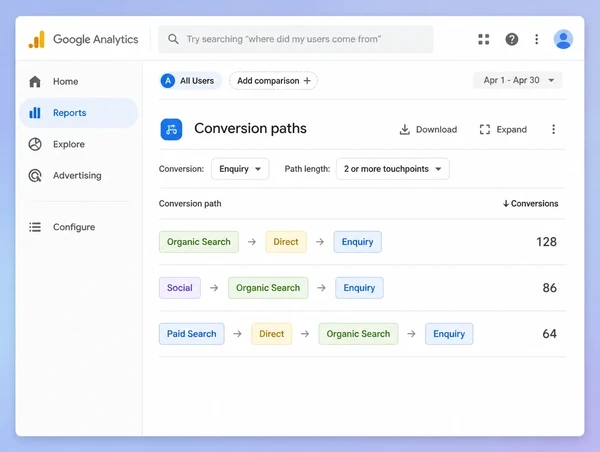
Task: Click the 128 conversions value
Action: click(546, 242)
